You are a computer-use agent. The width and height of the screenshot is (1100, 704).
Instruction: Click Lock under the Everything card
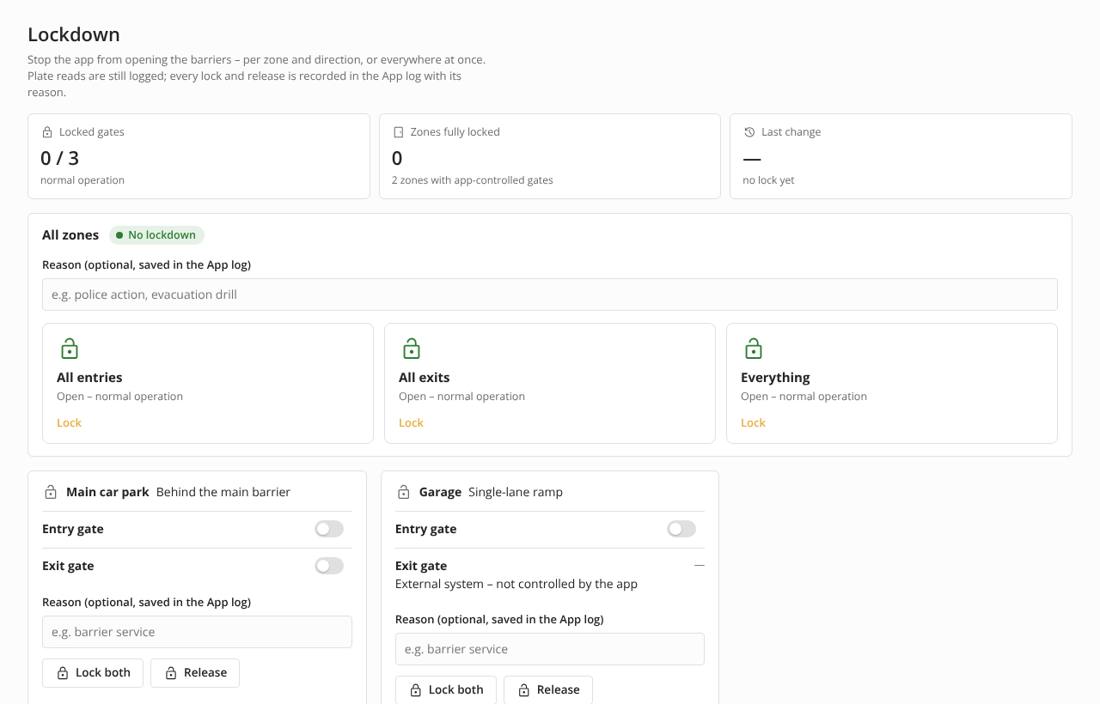click(753, 423)
